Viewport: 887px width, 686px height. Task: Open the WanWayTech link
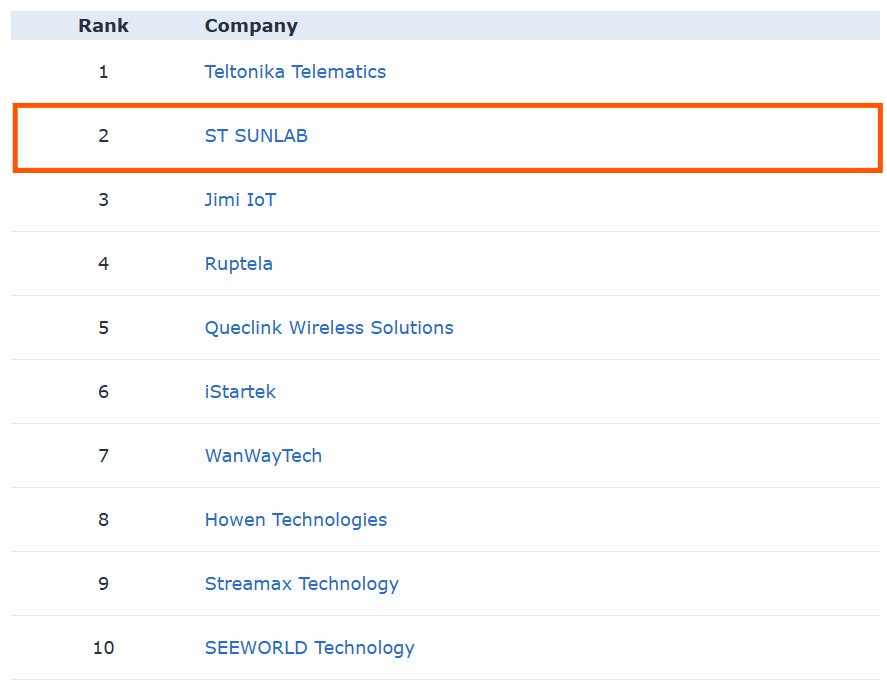tap(263, 456)
